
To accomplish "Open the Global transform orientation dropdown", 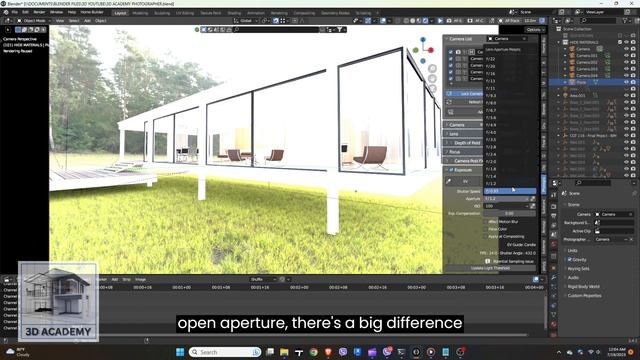I will tap(245, 20).
